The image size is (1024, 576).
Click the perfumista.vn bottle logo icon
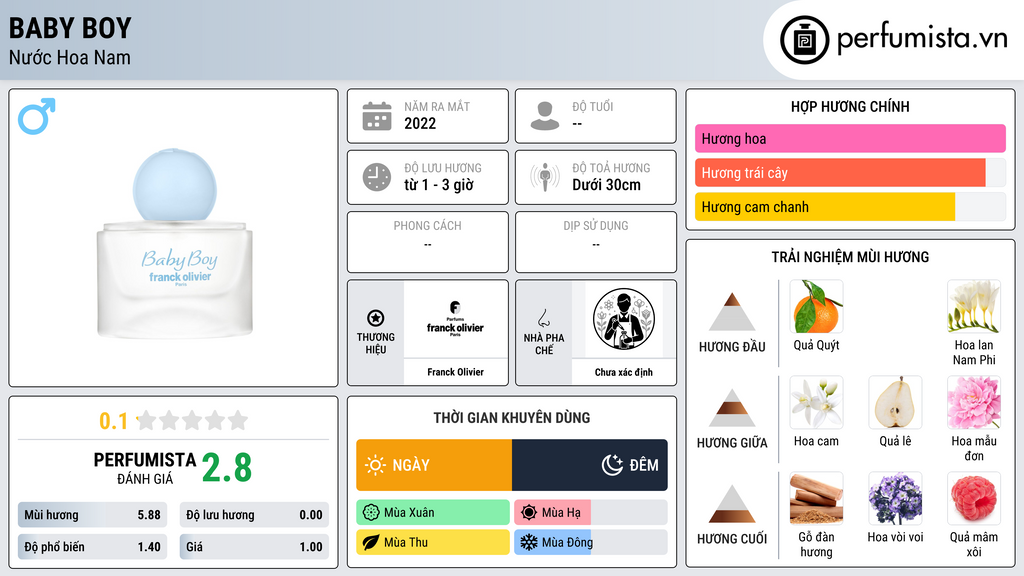(x=804, y=40)
